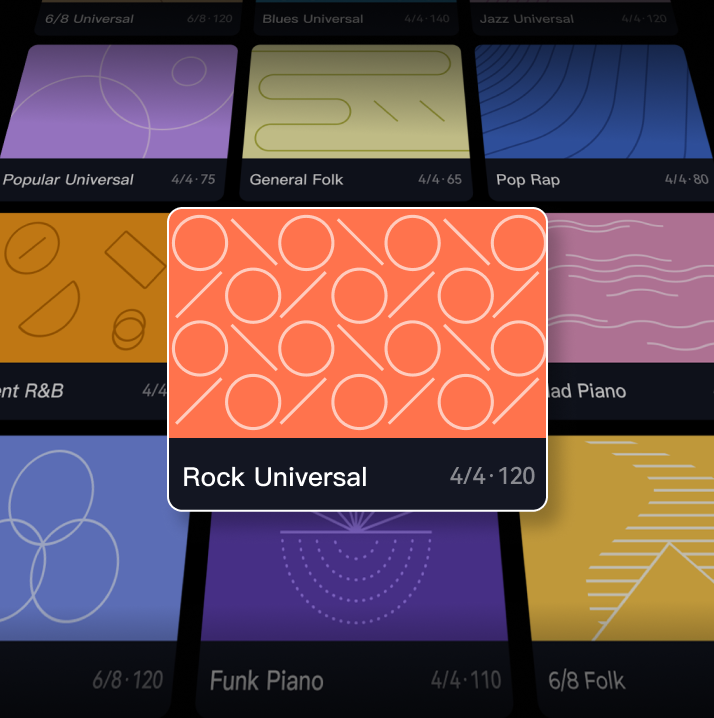The image size is (714, 718).
Task: Select the Rock Universal orange pattern artwork
Action: click(357, 323)
